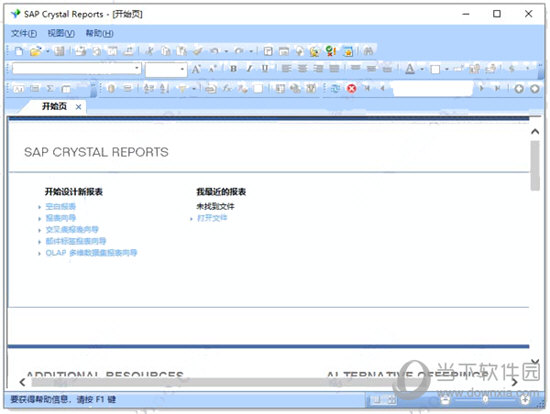This screenshot has height=414, width=550.
Task: Expand the Select Expert dropdown arrow
Action: click(x=194, y=89)
